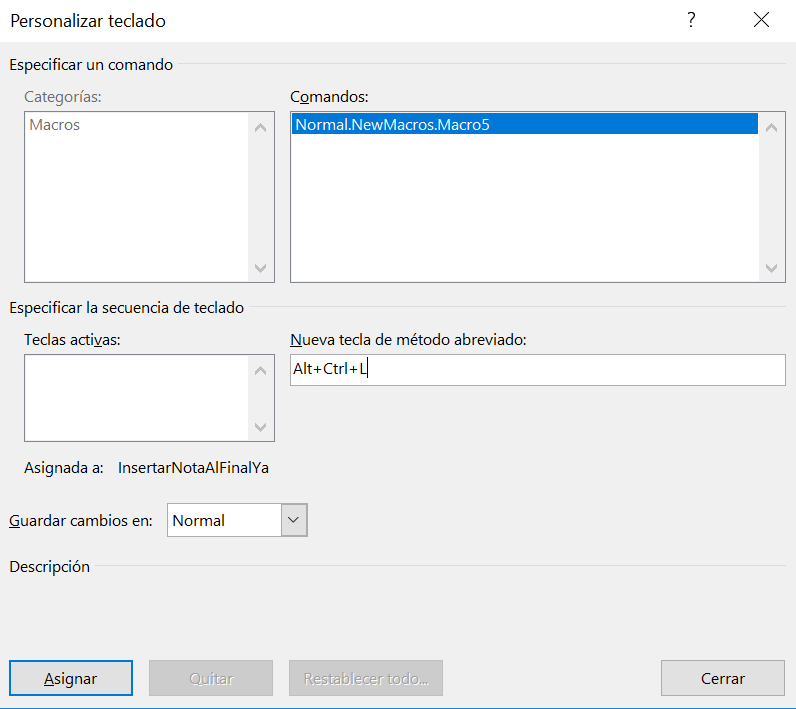Select Macros in Categorías list

55,125
